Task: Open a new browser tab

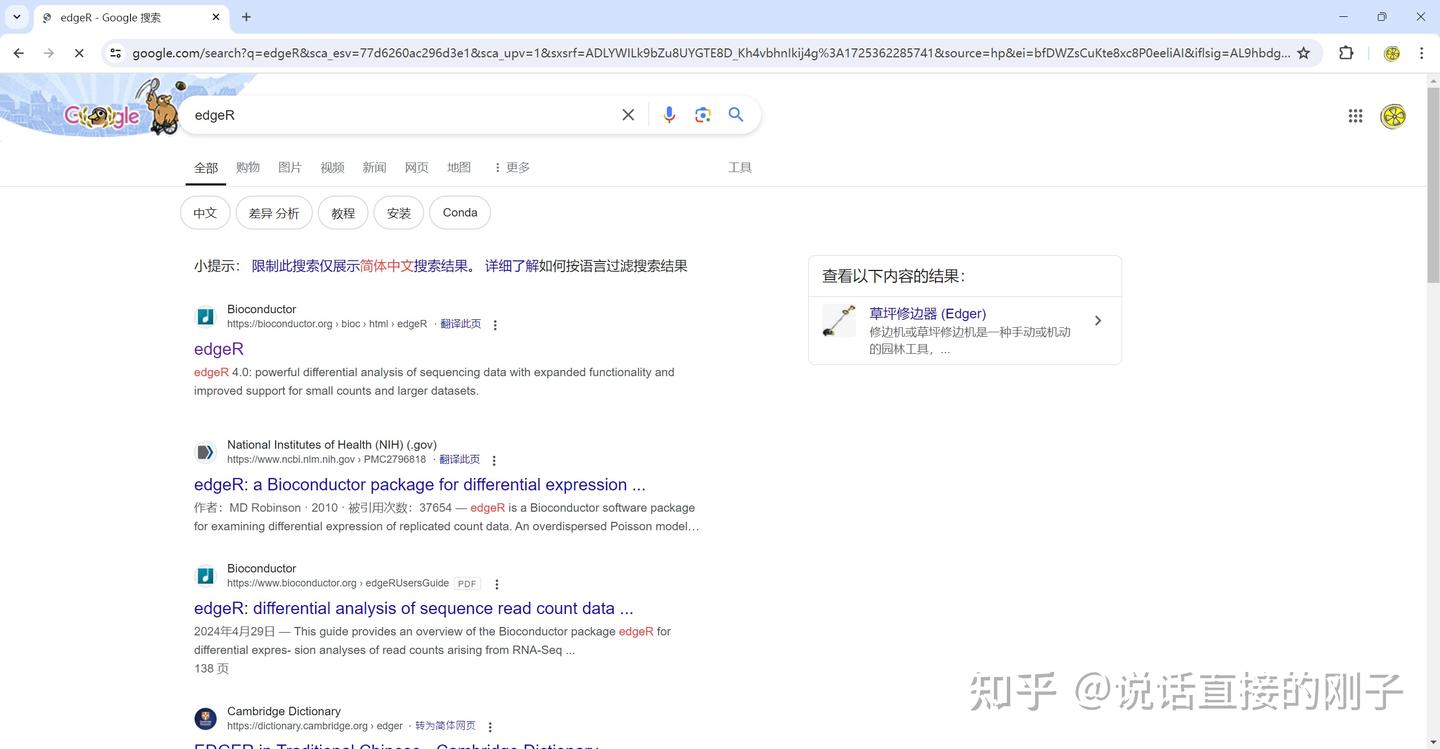Action: 246,17
